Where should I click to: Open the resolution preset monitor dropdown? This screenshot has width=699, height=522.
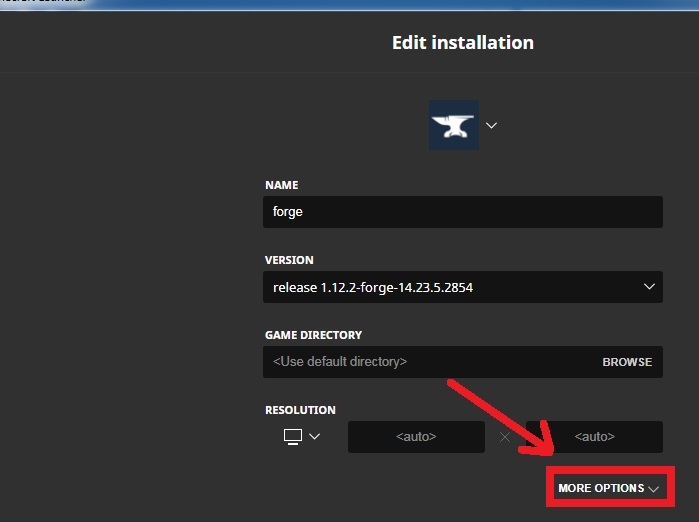[302, 436]
